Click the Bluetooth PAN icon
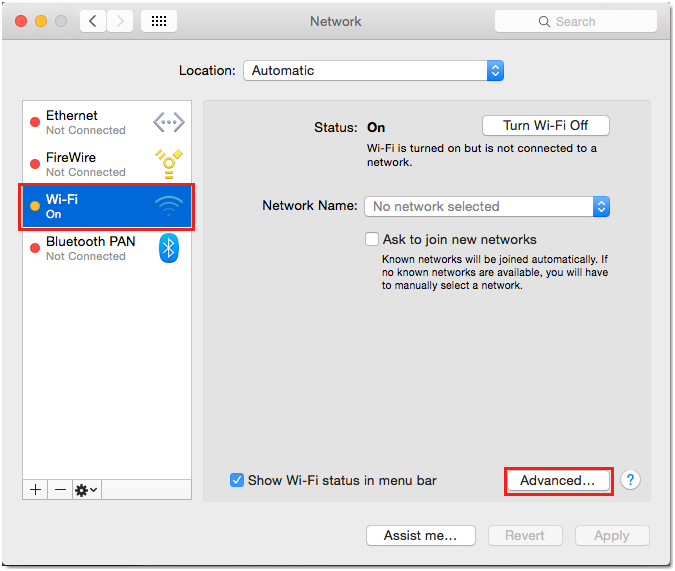Image resolution: width=675 pixels, height=571 pixels. click(168, 248)
